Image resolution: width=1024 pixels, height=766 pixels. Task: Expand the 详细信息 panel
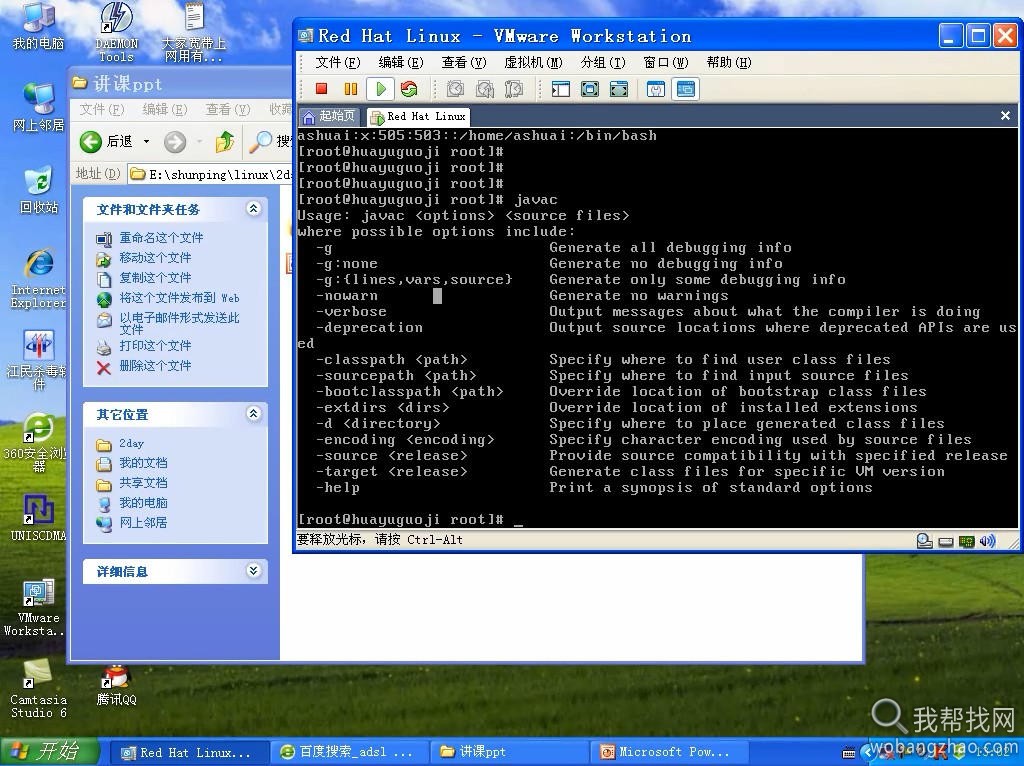[253, 571]
